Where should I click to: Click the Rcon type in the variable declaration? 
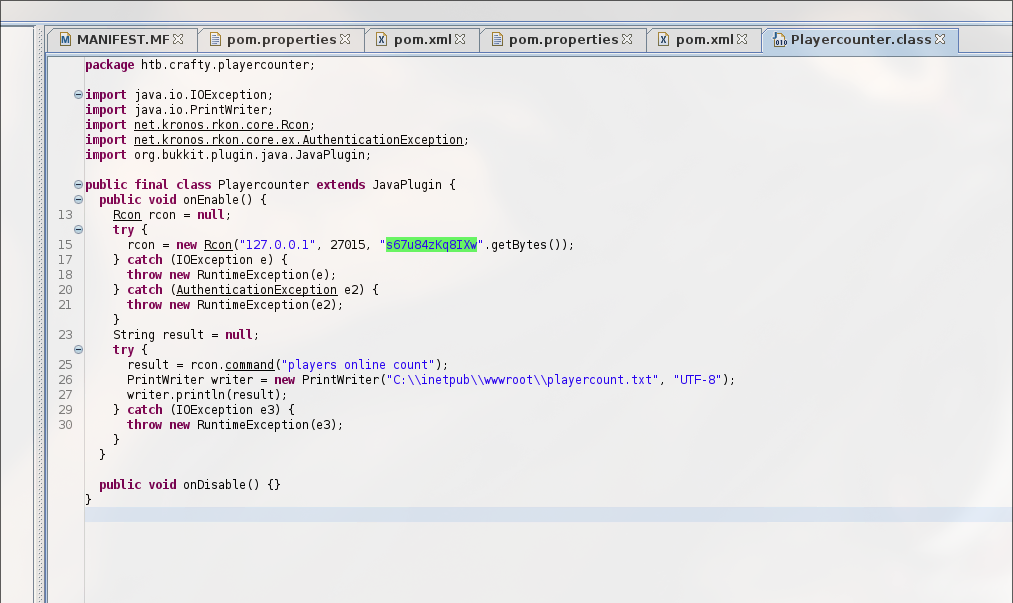pyautogui.click(x=126, y=215)
